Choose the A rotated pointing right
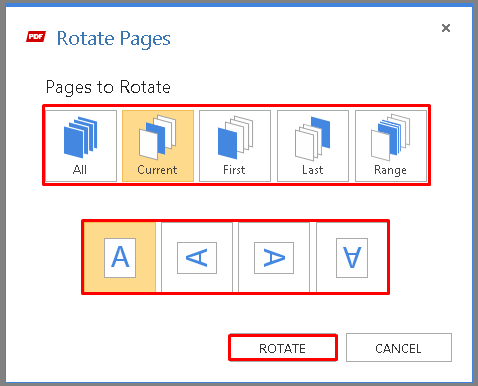This screenshot has height=386, width=478. tap(274, 258)
